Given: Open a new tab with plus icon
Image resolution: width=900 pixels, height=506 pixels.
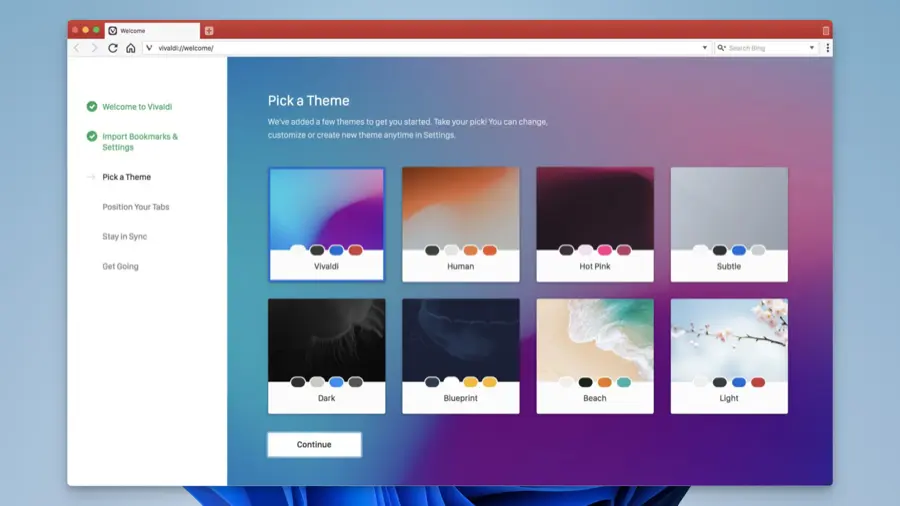Looking at the screenshot, I should (x=209, y=31).
